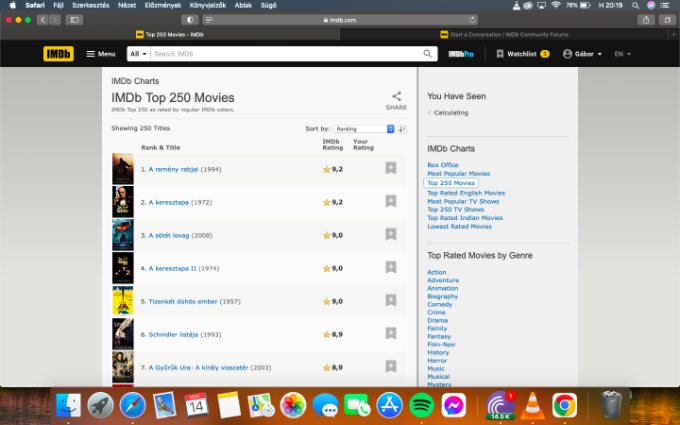Expand the Gábor user account menu
This screenshot has width=680, height=425.
(x=582, y=54)
